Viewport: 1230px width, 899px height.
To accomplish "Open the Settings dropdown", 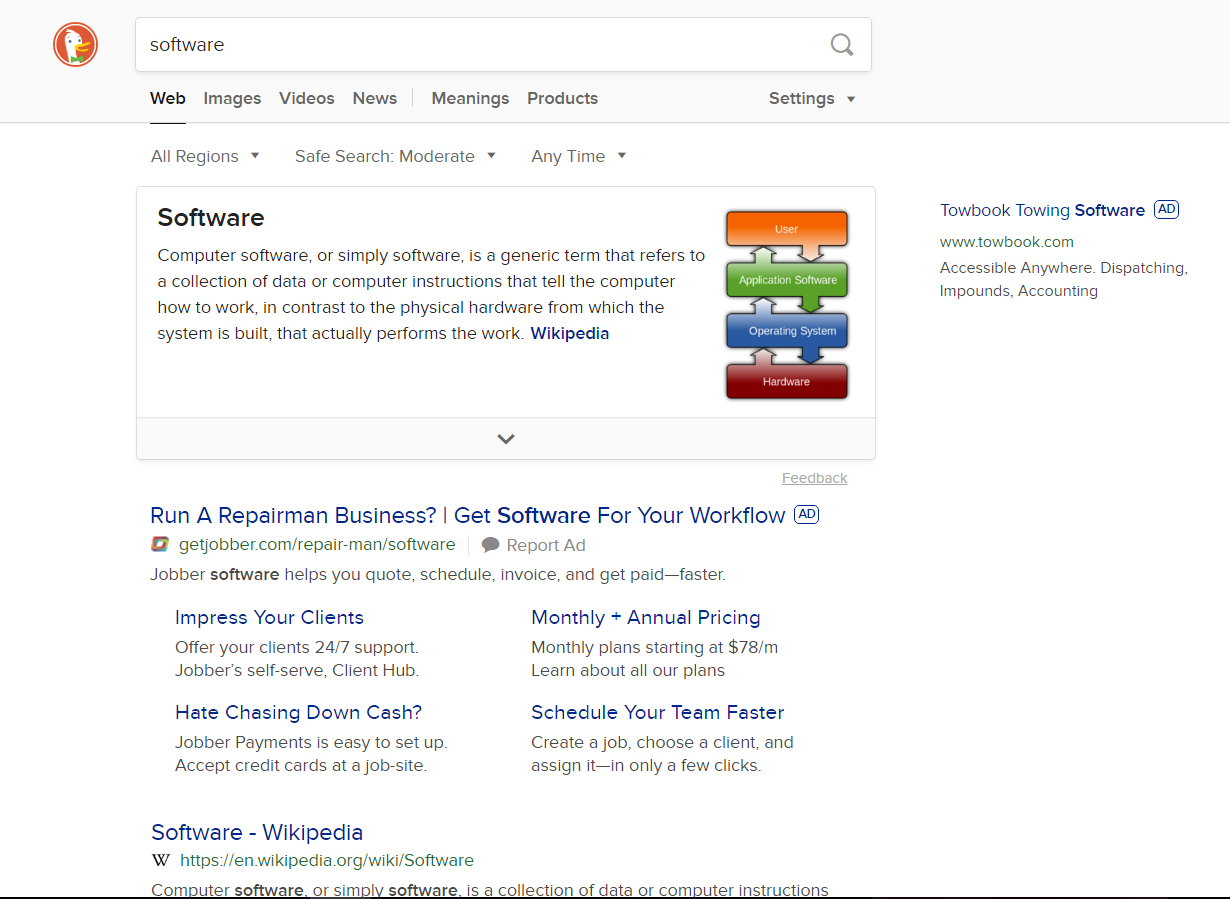I will pyautogui.click(x=812, y=98).
